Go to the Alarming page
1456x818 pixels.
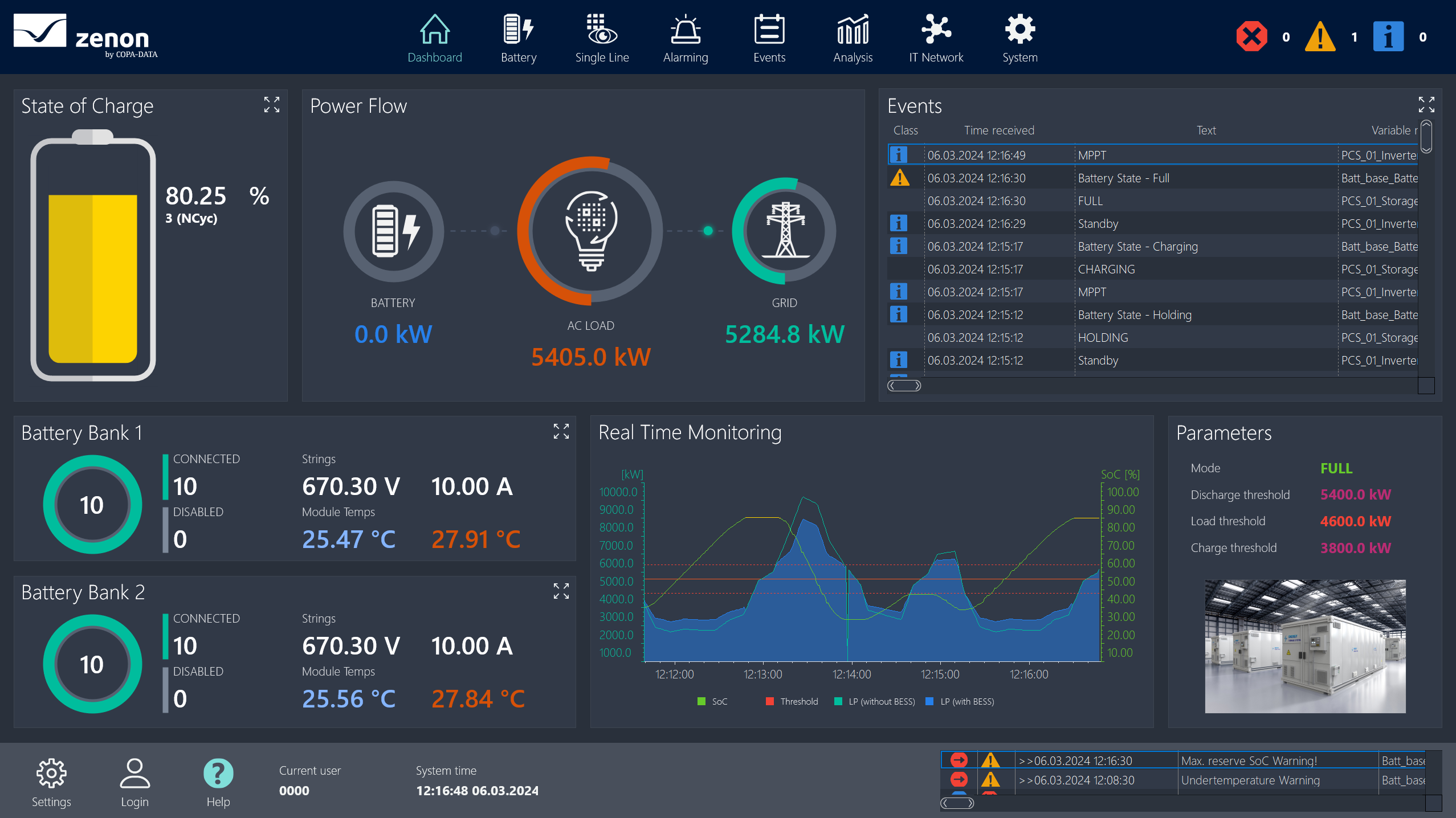pos(685,30)
